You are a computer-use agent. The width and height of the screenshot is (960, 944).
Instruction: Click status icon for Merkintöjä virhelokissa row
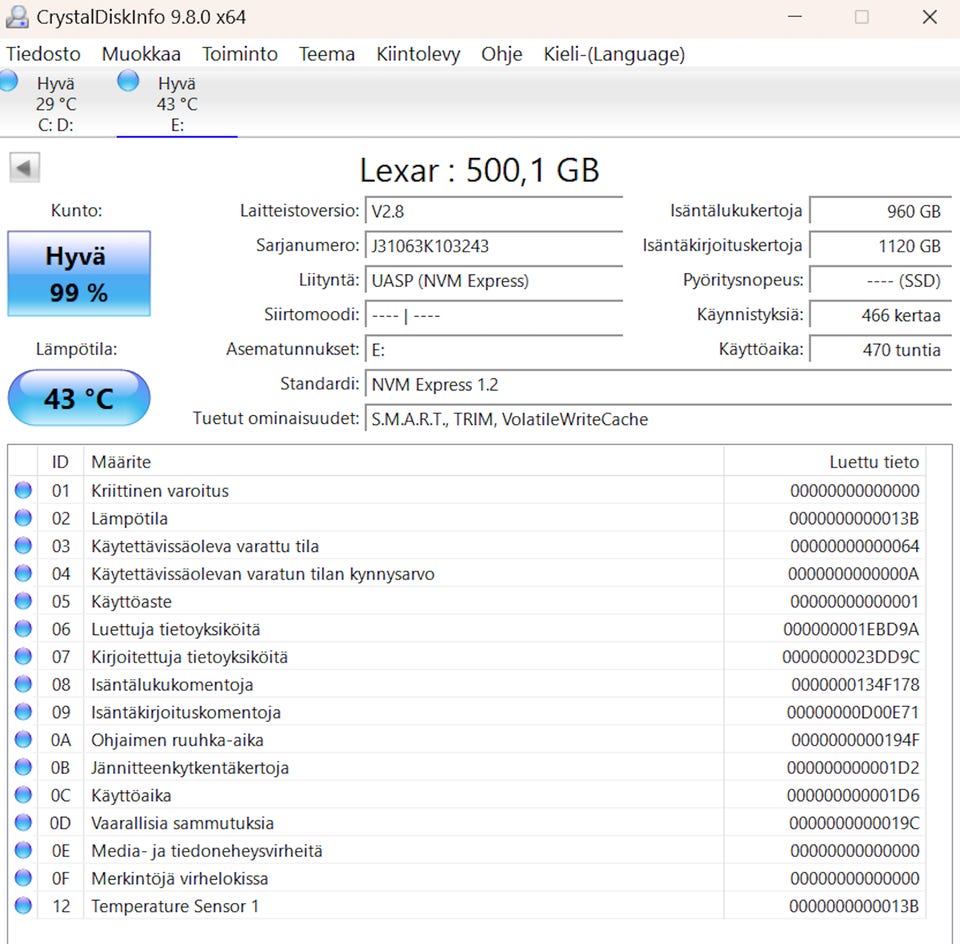point(23,878)
